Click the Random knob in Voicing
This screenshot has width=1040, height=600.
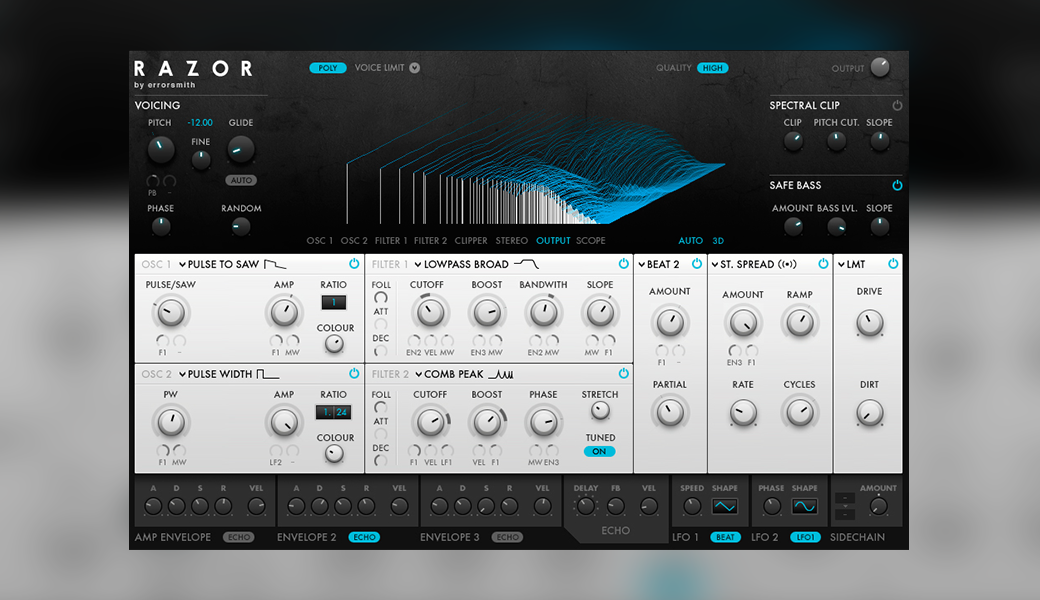point(241,227)
